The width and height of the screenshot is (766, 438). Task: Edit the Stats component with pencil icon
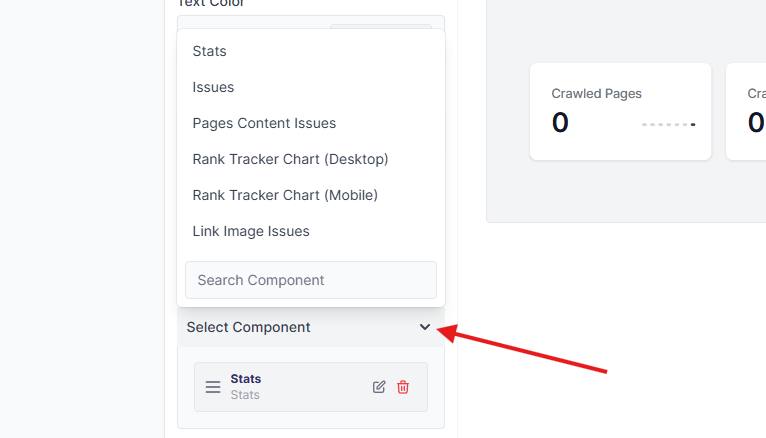pos(379,387)
